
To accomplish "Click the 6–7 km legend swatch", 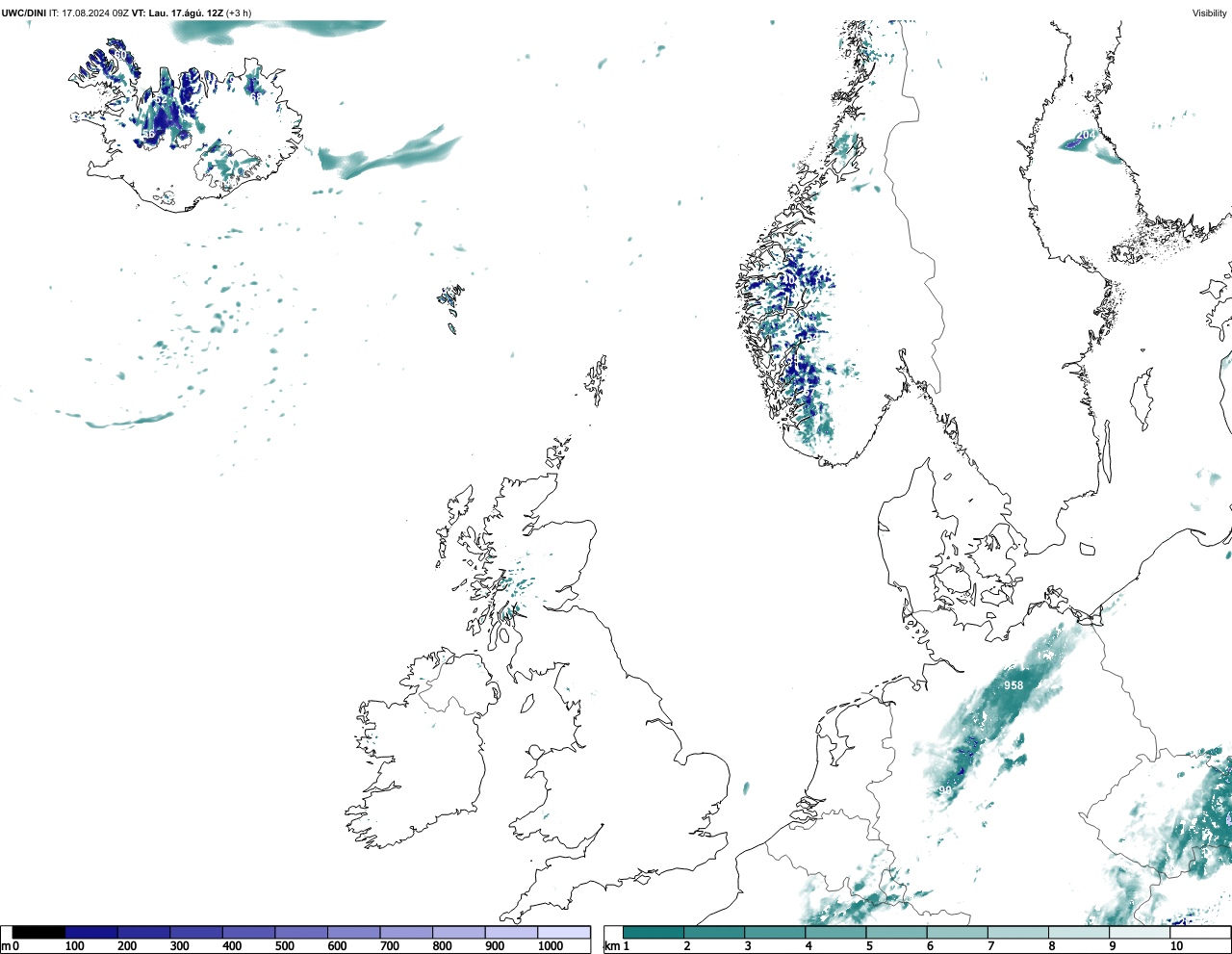I will pos(957,932).
